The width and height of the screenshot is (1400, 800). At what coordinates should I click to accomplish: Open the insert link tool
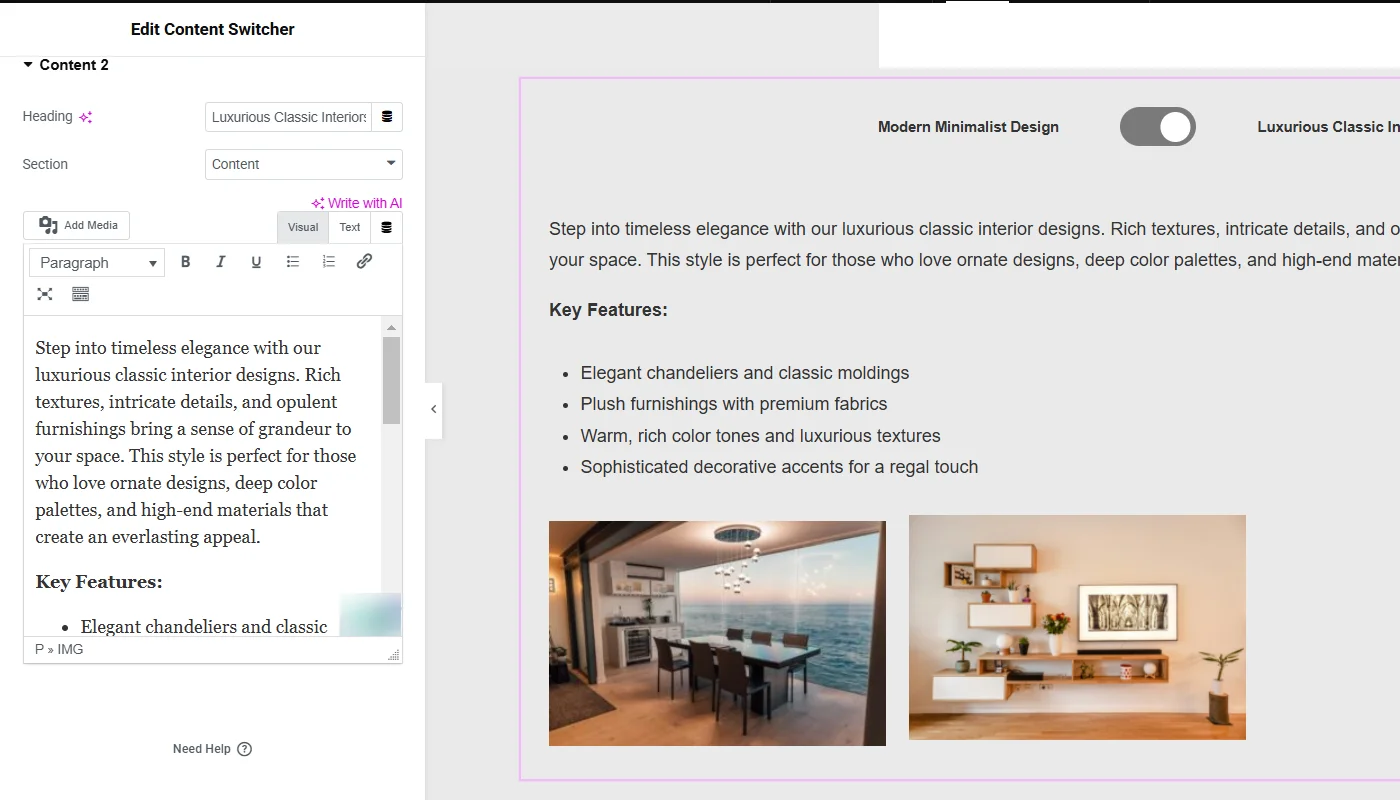[x=364, y=262]
